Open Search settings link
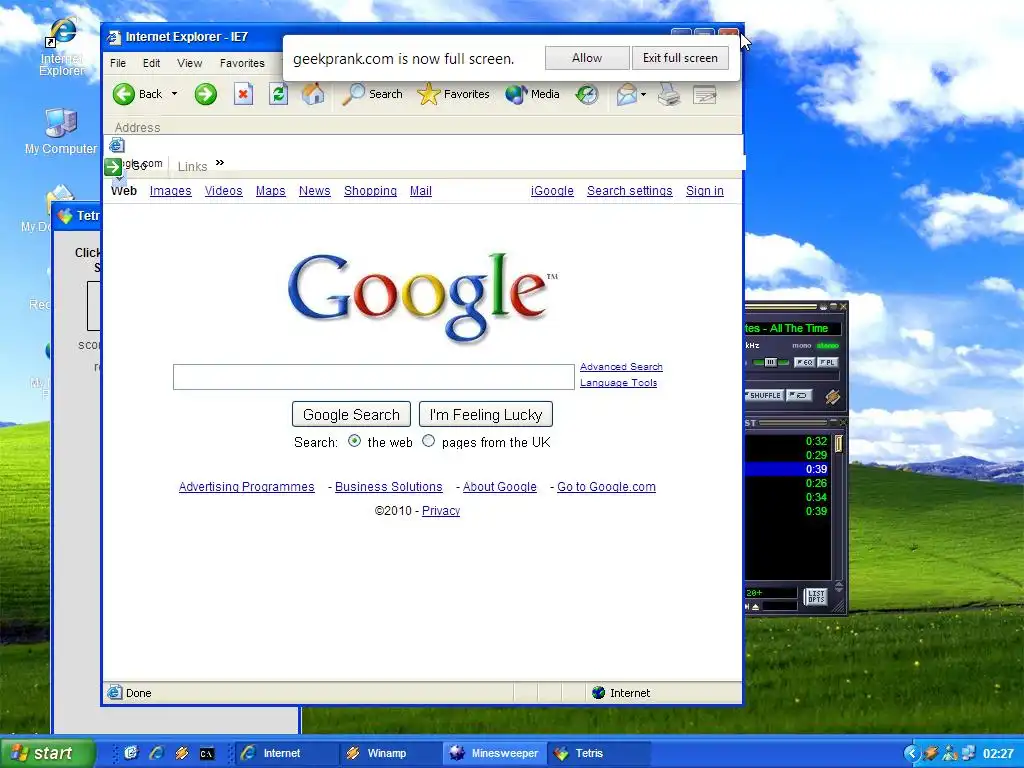Image resolution: width=1024 pixels, height=768 pixels. [x=630, y=191]
